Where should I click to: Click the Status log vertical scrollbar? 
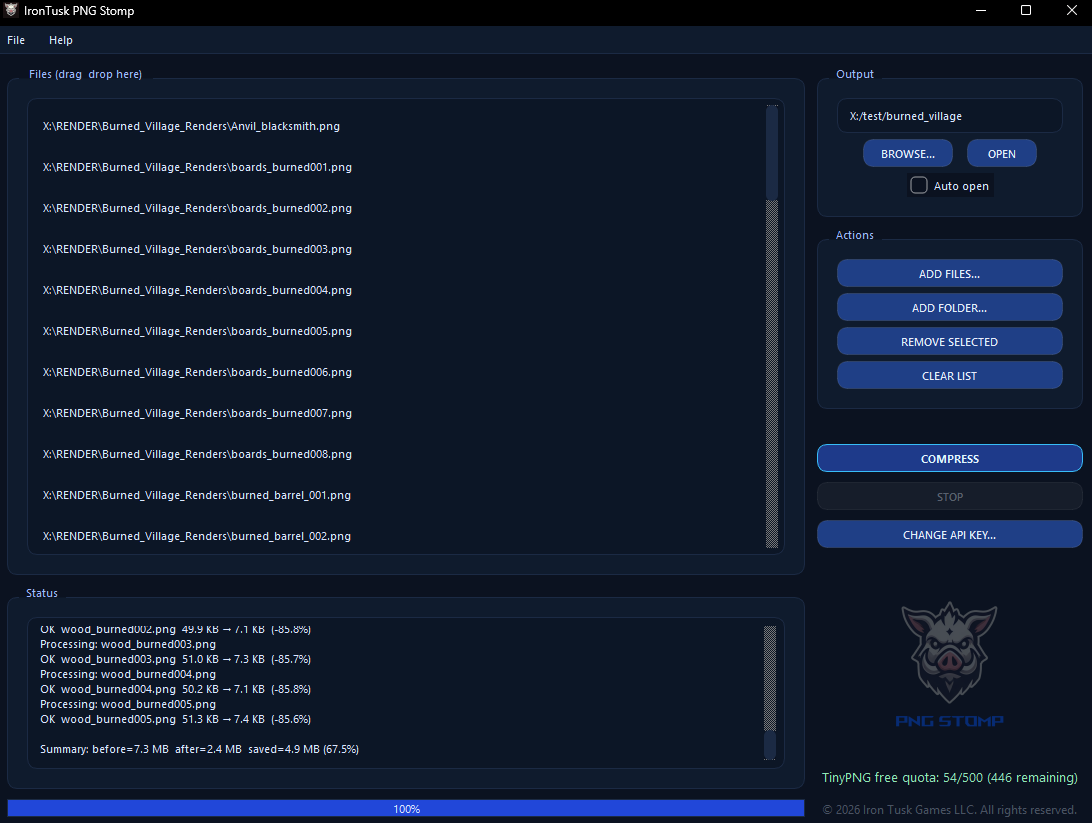770,692
